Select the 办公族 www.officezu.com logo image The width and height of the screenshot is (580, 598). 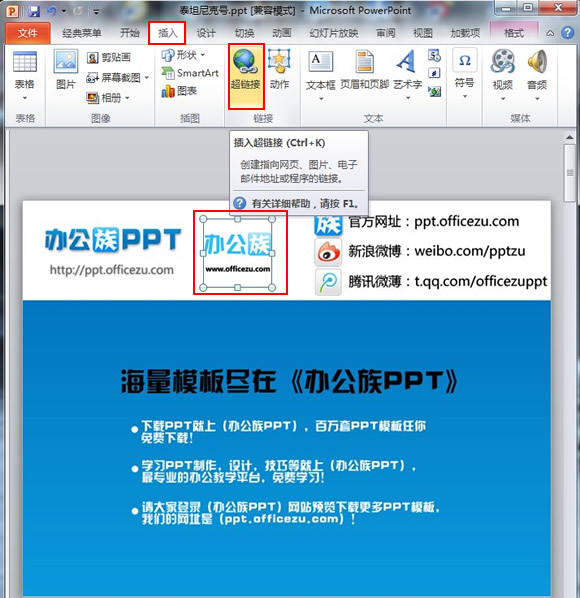(238, 253)
